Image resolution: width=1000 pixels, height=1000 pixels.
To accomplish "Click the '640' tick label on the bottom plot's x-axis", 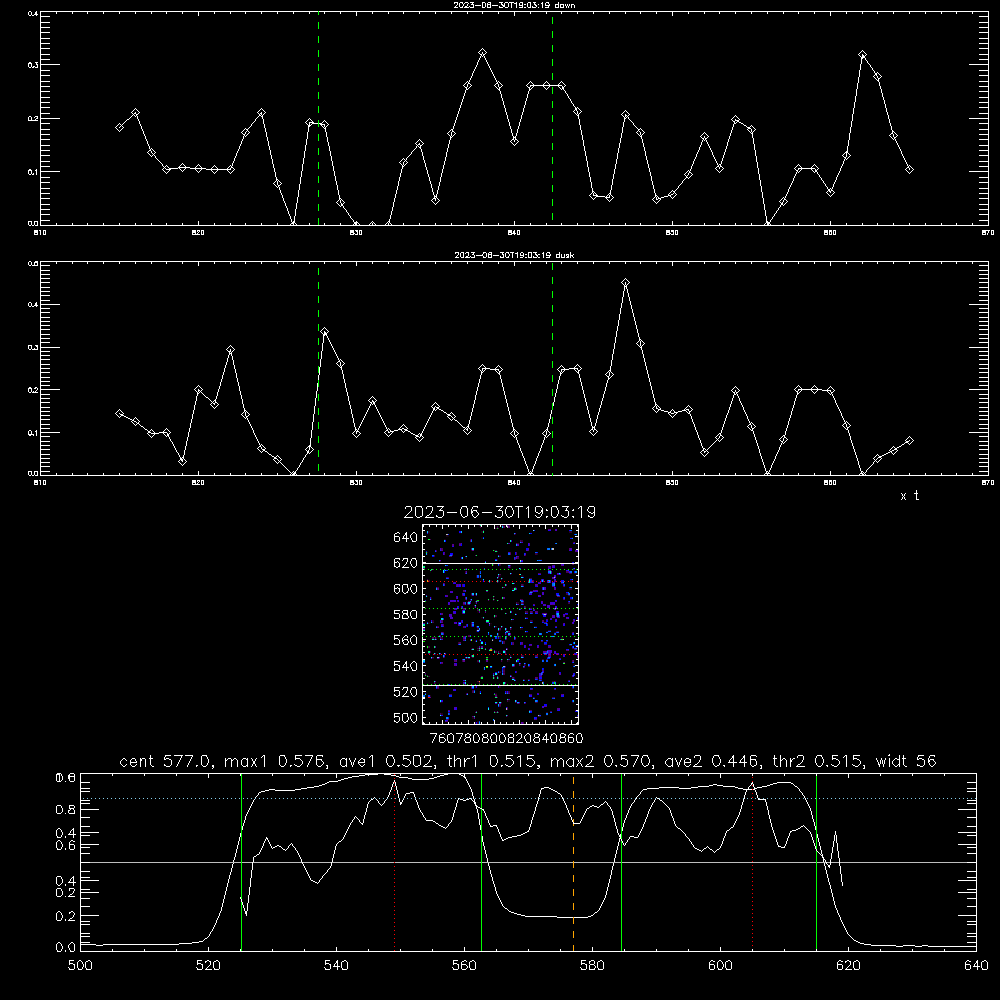I will 976,966.
